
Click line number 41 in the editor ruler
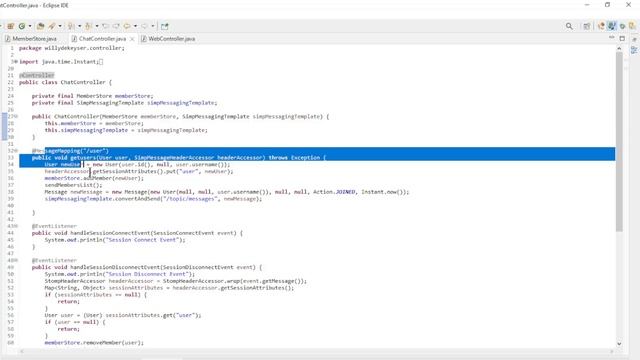point(11,212)
